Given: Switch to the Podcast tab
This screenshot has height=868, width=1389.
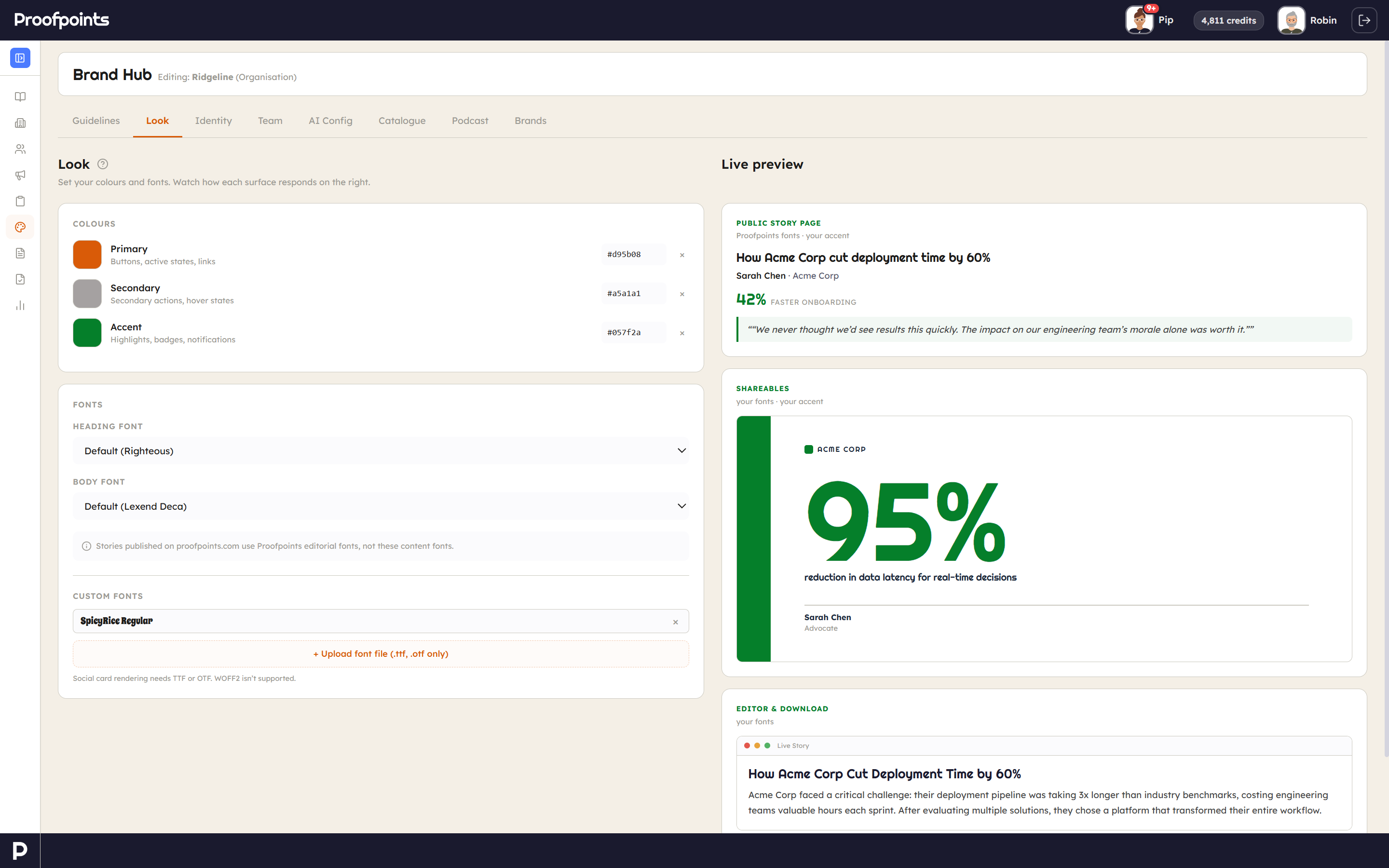Looking at the screenshot, I should [470, 121].
